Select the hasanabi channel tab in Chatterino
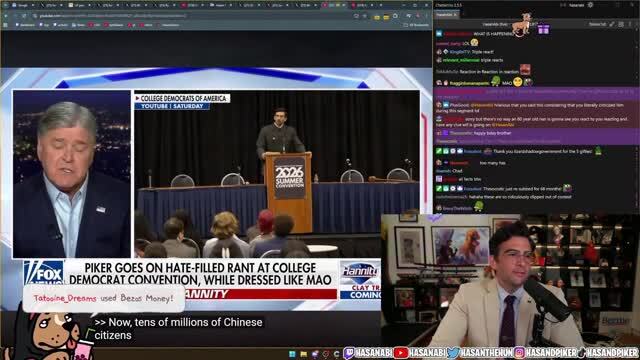Screen dimensions: 640x360 tap(447, 15)
